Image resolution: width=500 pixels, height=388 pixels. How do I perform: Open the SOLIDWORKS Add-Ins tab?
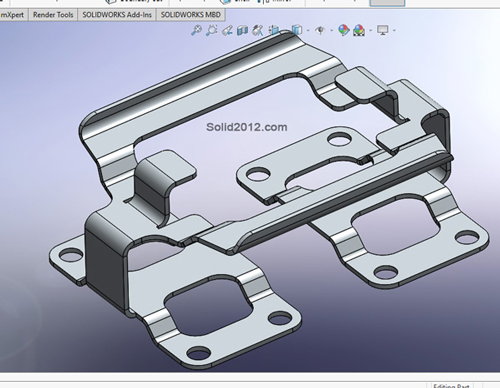pos(117,15)
